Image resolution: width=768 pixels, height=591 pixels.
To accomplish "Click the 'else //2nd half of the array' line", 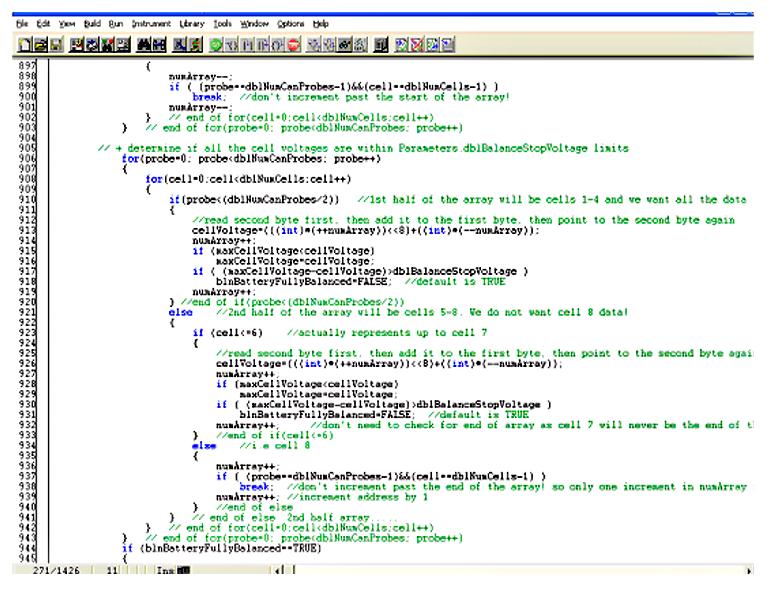I will coord(398,312).
